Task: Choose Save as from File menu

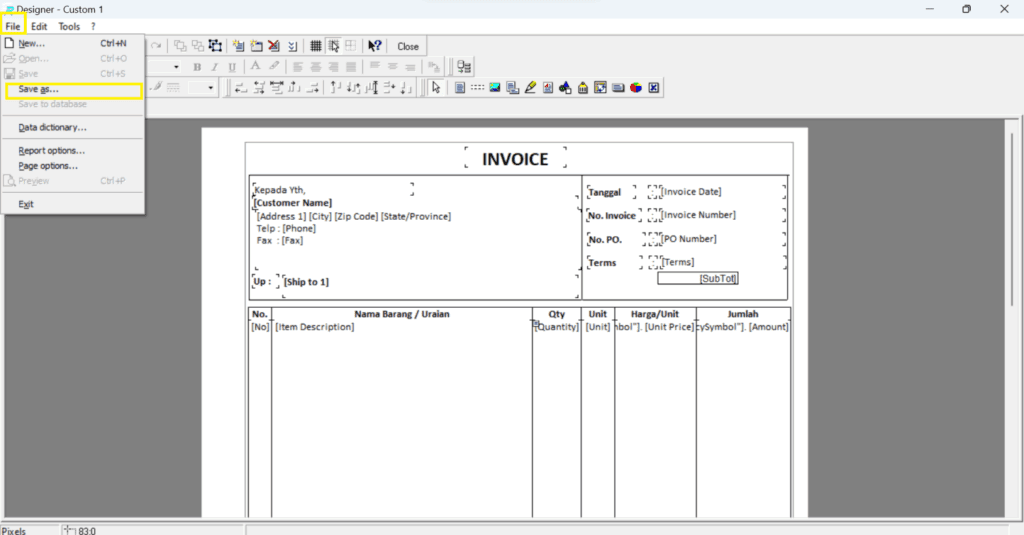Action: tap(39, 89)
